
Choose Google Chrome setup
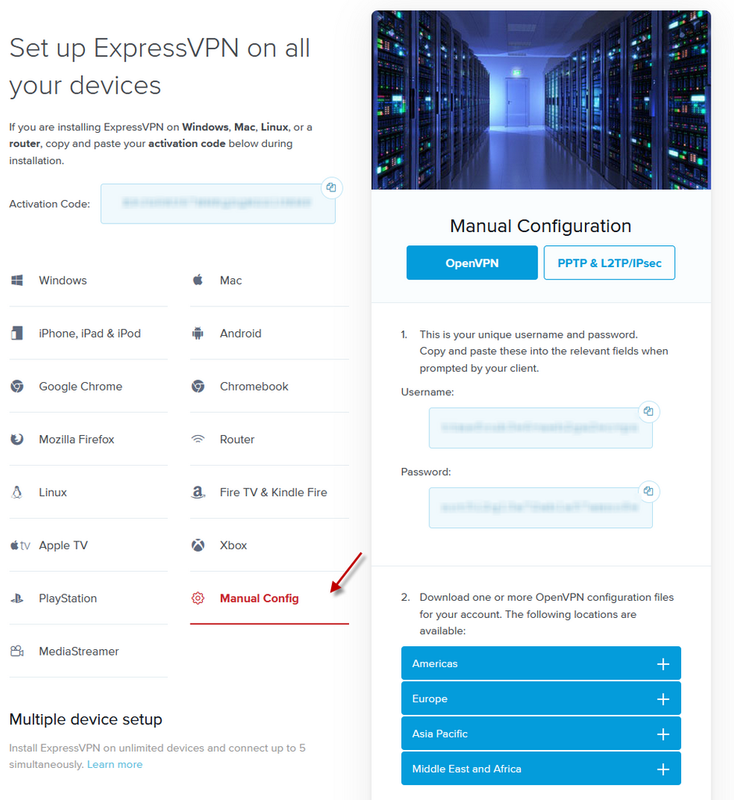tap(88, 387)
